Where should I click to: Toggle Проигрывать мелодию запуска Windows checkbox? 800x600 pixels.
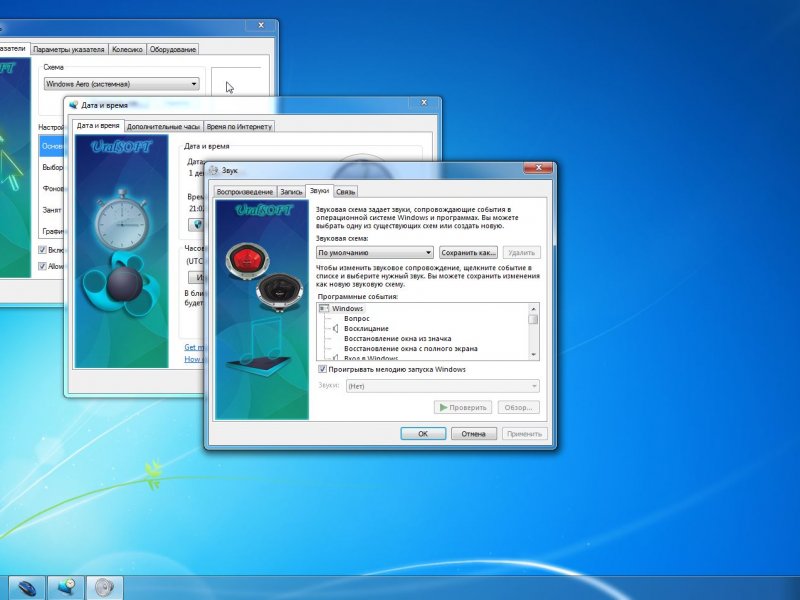point(322,369)
